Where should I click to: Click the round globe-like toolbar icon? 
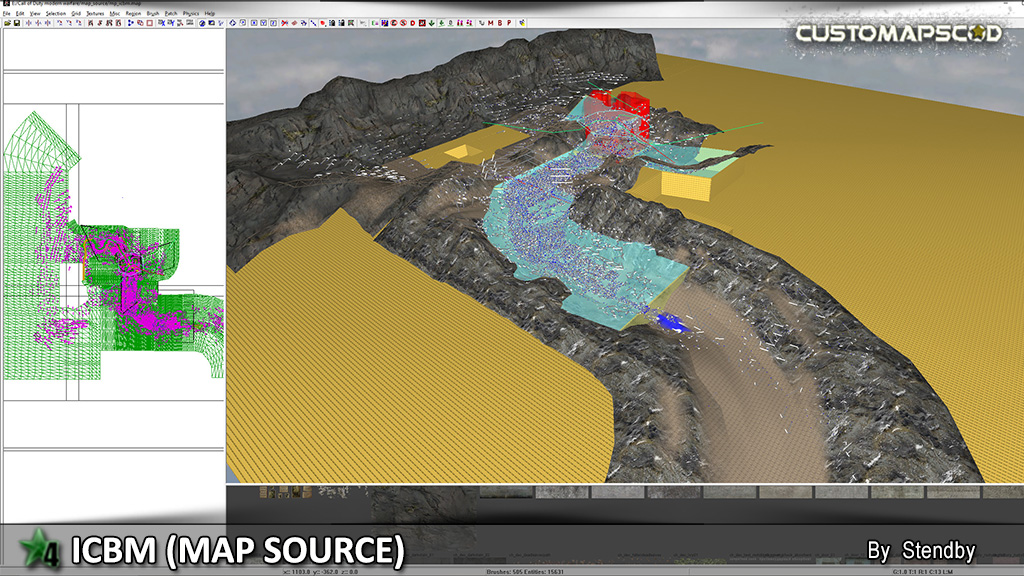pos(202,23)
